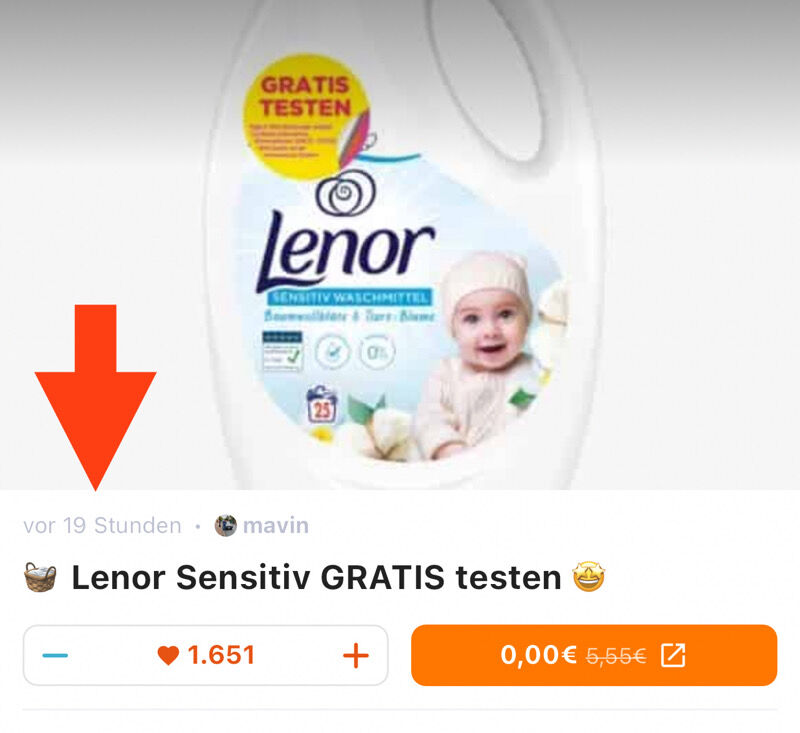The height and width of the screenshot is (733, 800).
Task: Downvote deal with the blue minus icon
Action: (x=55, y=655)
